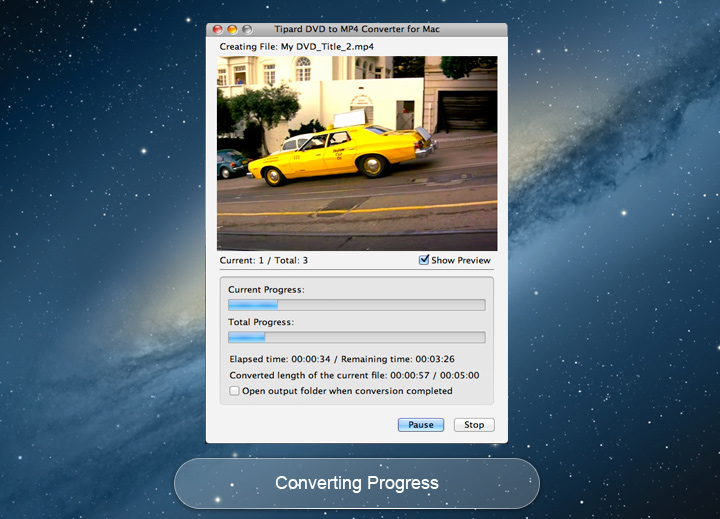Click the 'Elapsed time: 00:00:34' status text
The width and height of the screenshot is (720, 519).
pyautogui.click(x=280, y=359)
